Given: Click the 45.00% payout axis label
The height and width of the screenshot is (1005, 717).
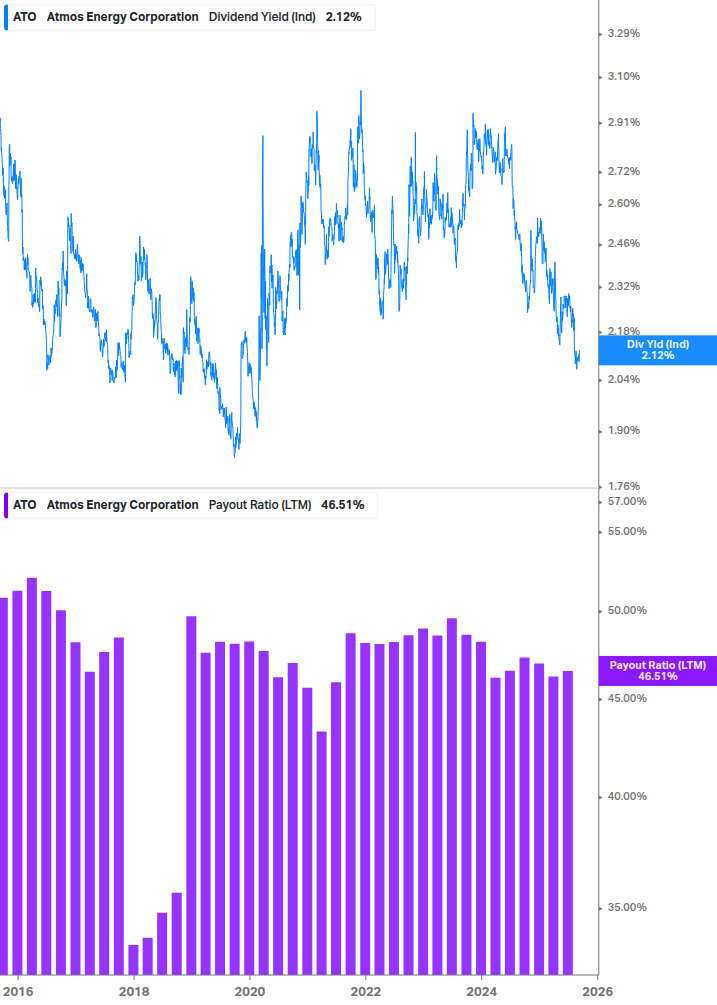Looking at the screenshot, I should pos(627,699).
